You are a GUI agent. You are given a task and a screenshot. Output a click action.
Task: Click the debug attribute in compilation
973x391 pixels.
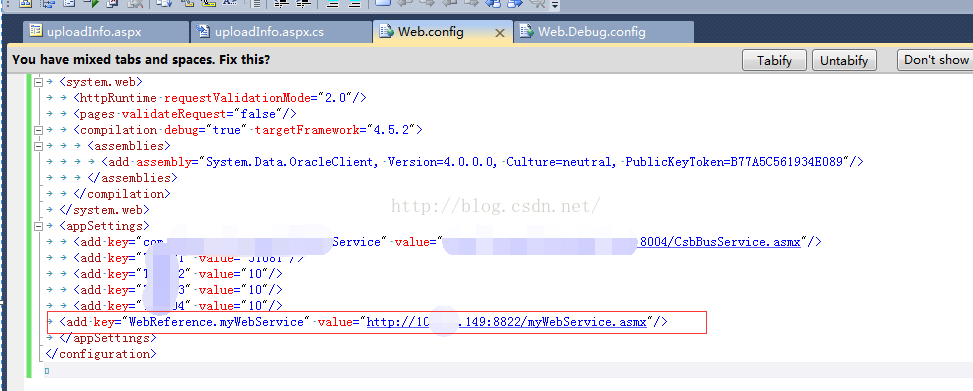181,130
